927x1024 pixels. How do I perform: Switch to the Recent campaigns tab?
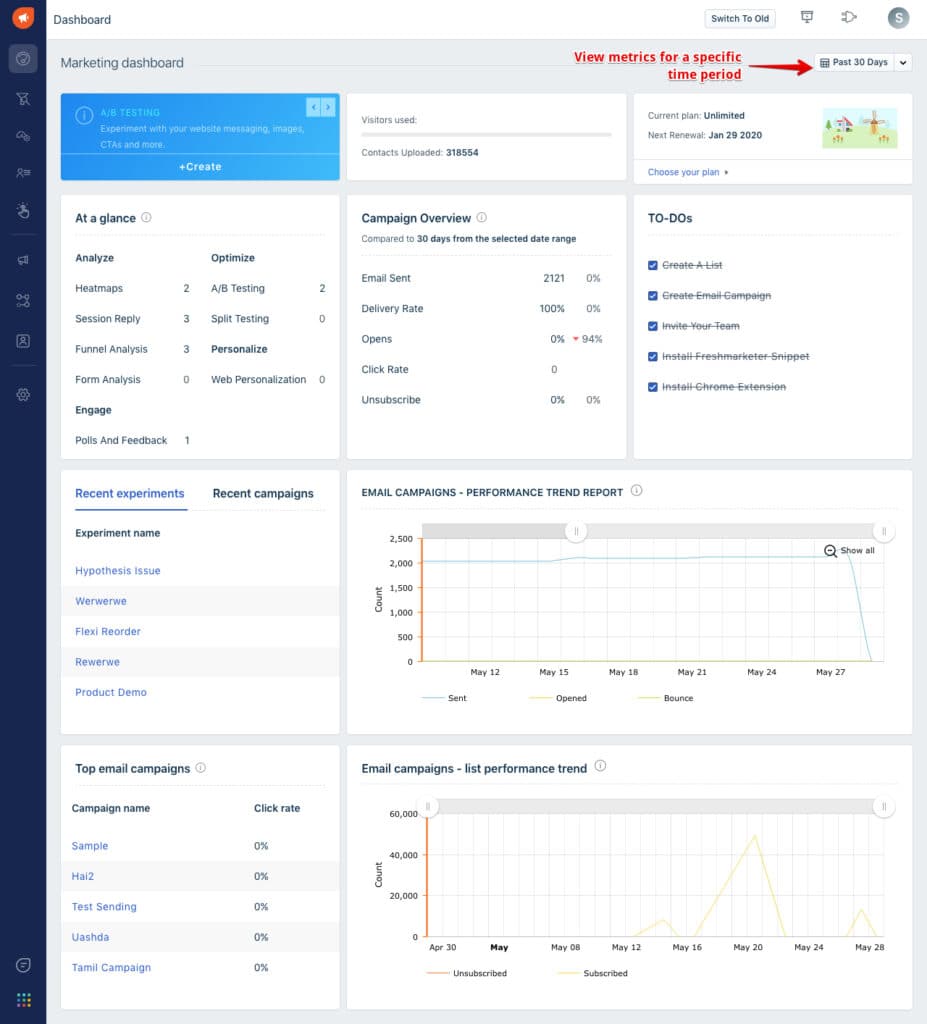262,493
